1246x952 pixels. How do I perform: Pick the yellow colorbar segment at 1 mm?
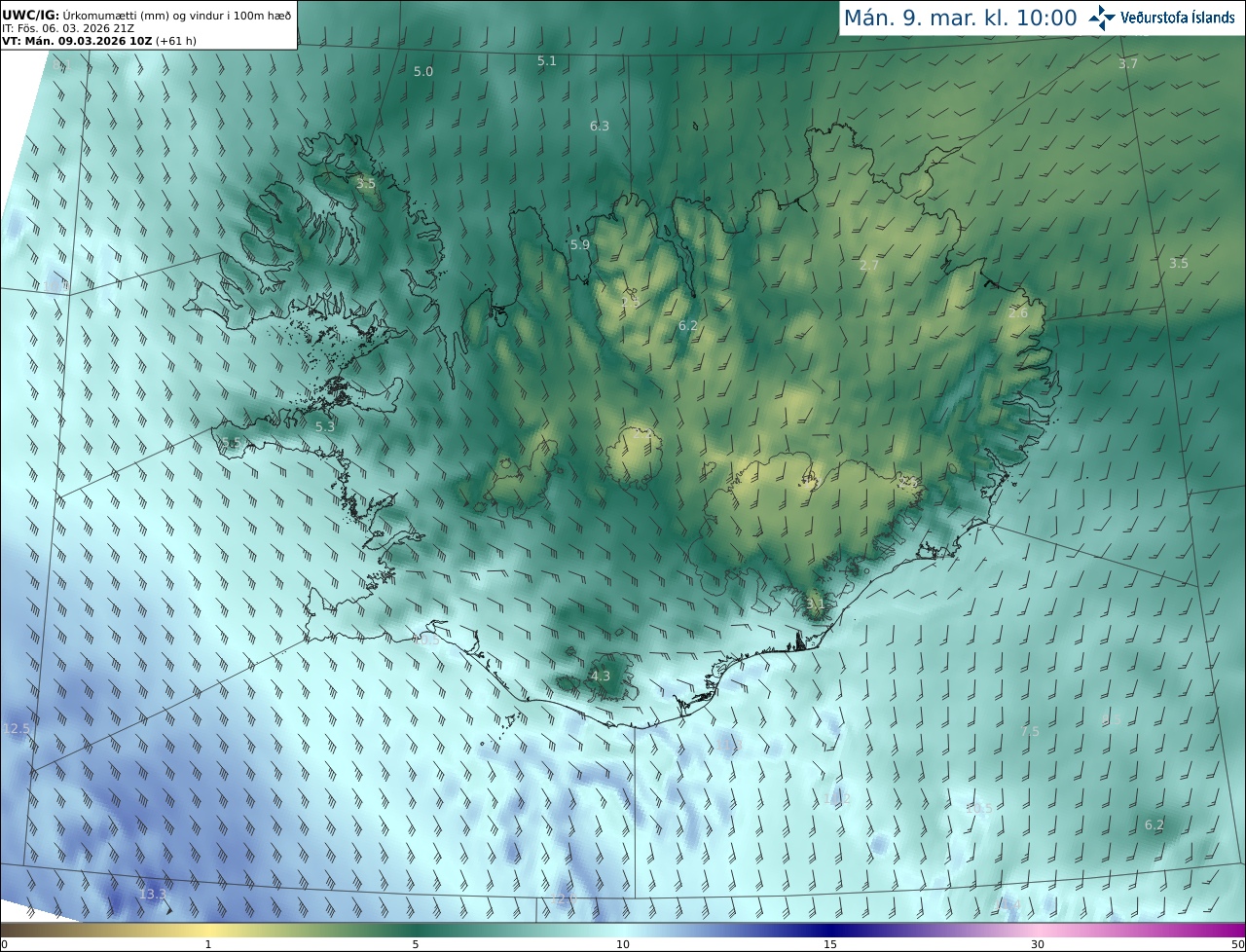click(x=208, y=930)
